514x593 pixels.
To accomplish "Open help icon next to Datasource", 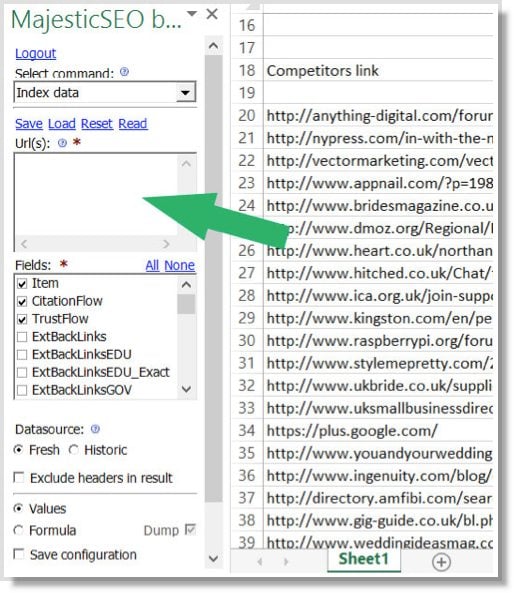I will 95,429.
